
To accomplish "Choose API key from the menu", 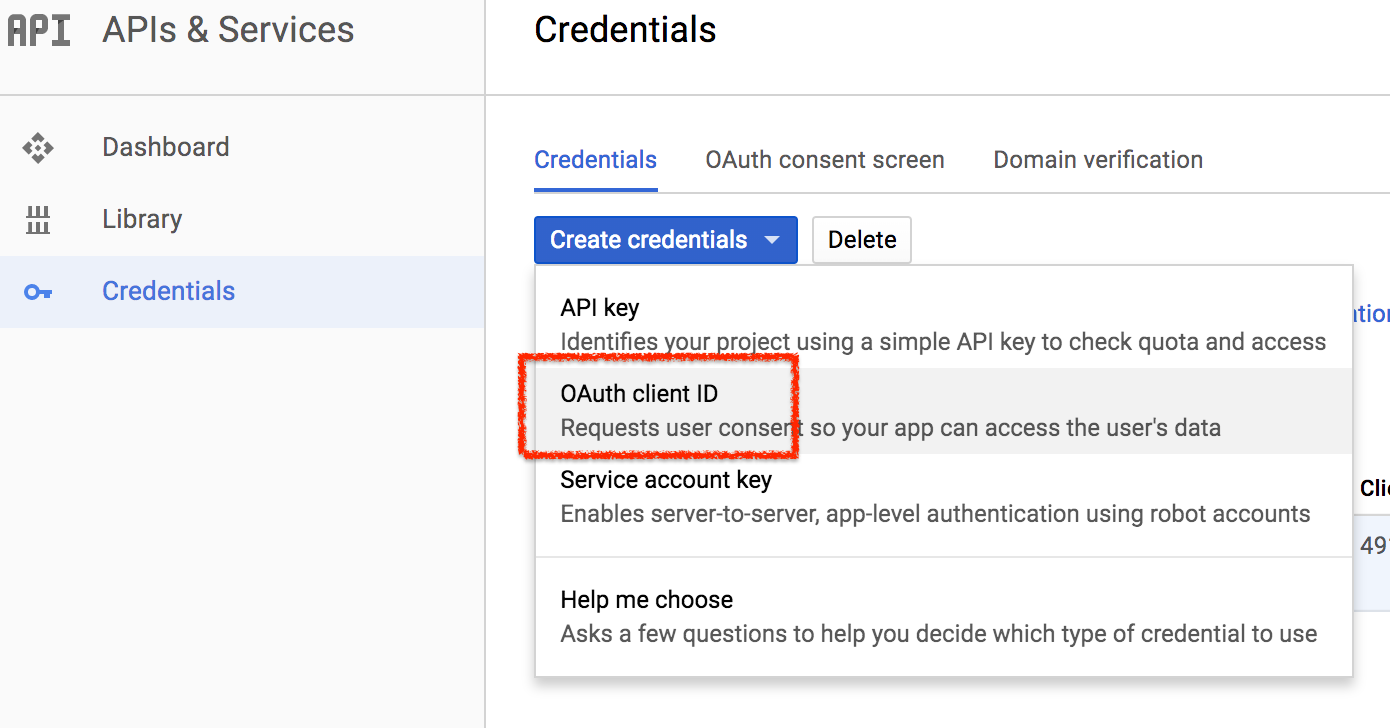I will (944, 324).
